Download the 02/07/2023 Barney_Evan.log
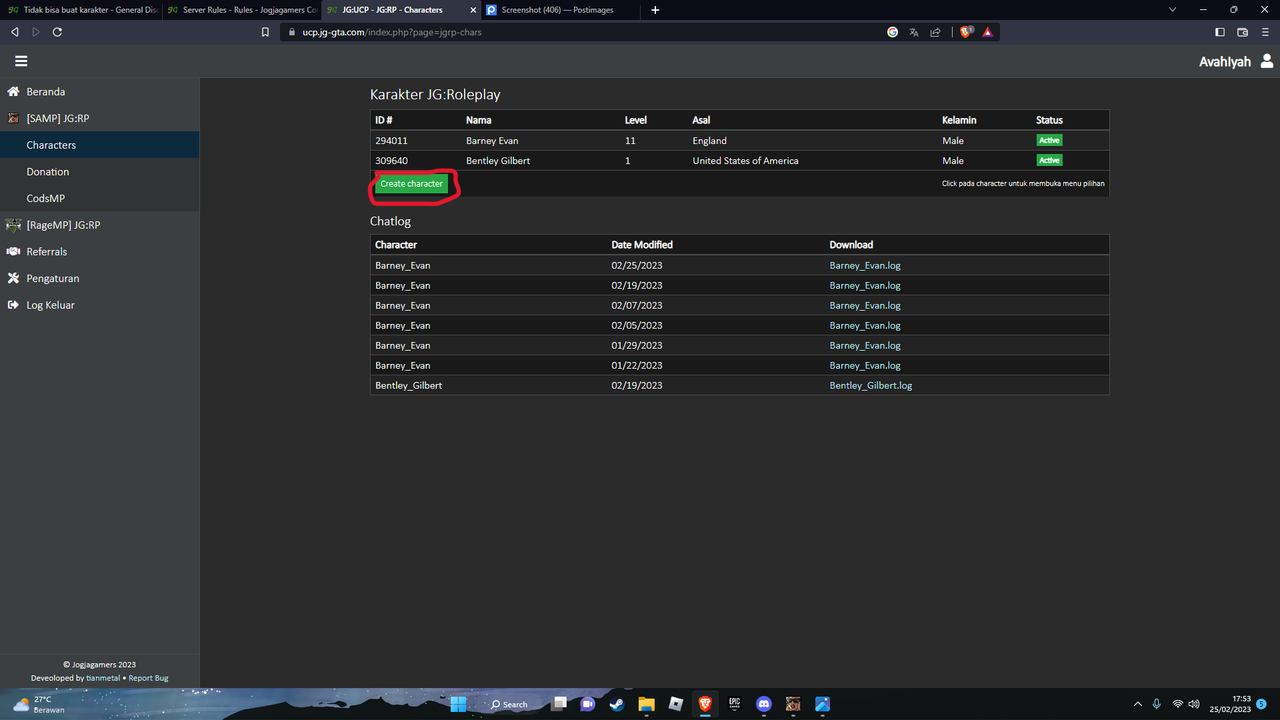The height and width of the screenshot is (720, 1280). pos(865,305)
